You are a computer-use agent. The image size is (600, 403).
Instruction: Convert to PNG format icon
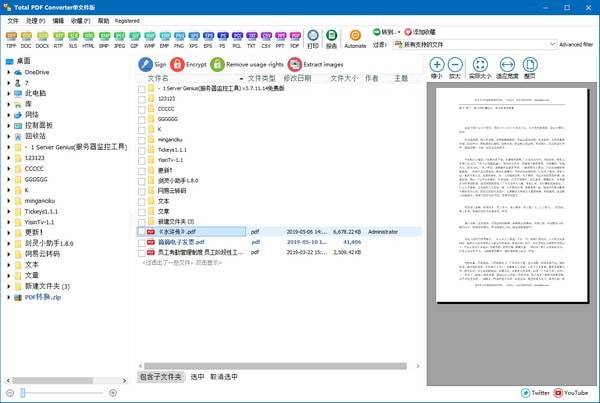coord(179,36)
